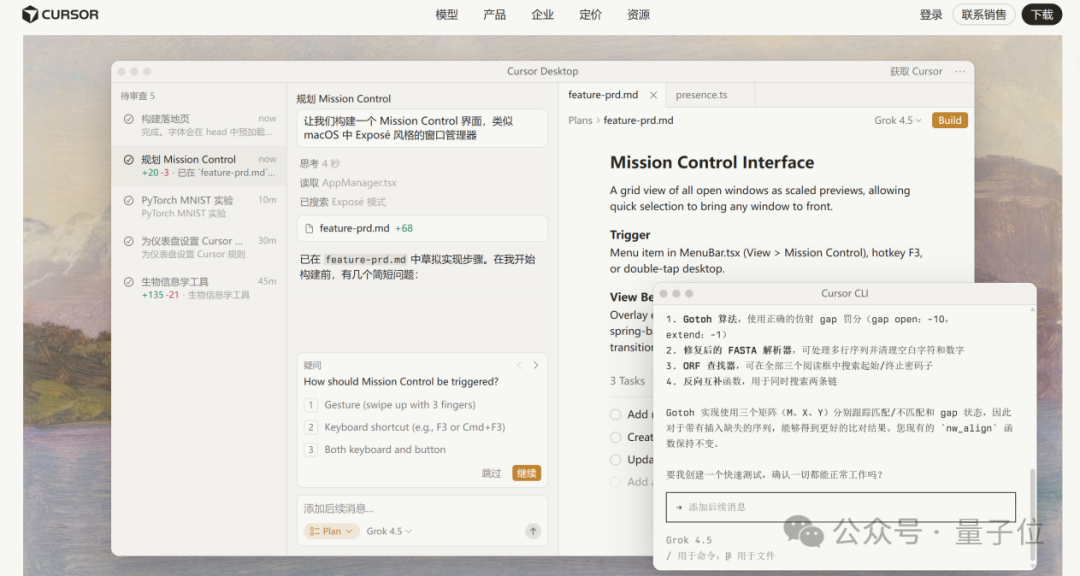Click the 添加后续消息 input in the chat panel
This screenshot has height=576, width=1080.
click(422, 508)
